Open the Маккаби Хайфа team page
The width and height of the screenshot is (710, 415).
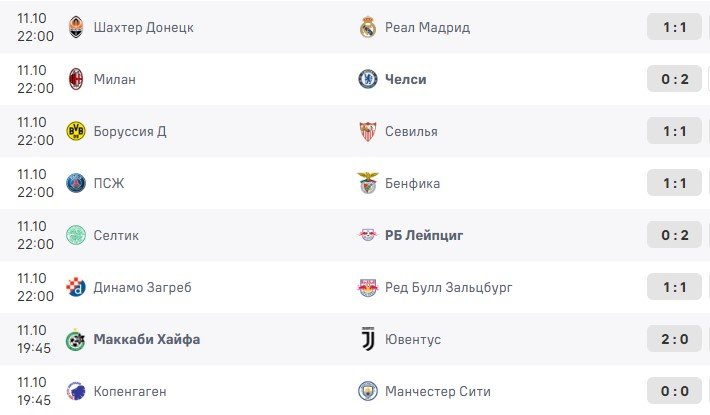[x=146, y=339]
